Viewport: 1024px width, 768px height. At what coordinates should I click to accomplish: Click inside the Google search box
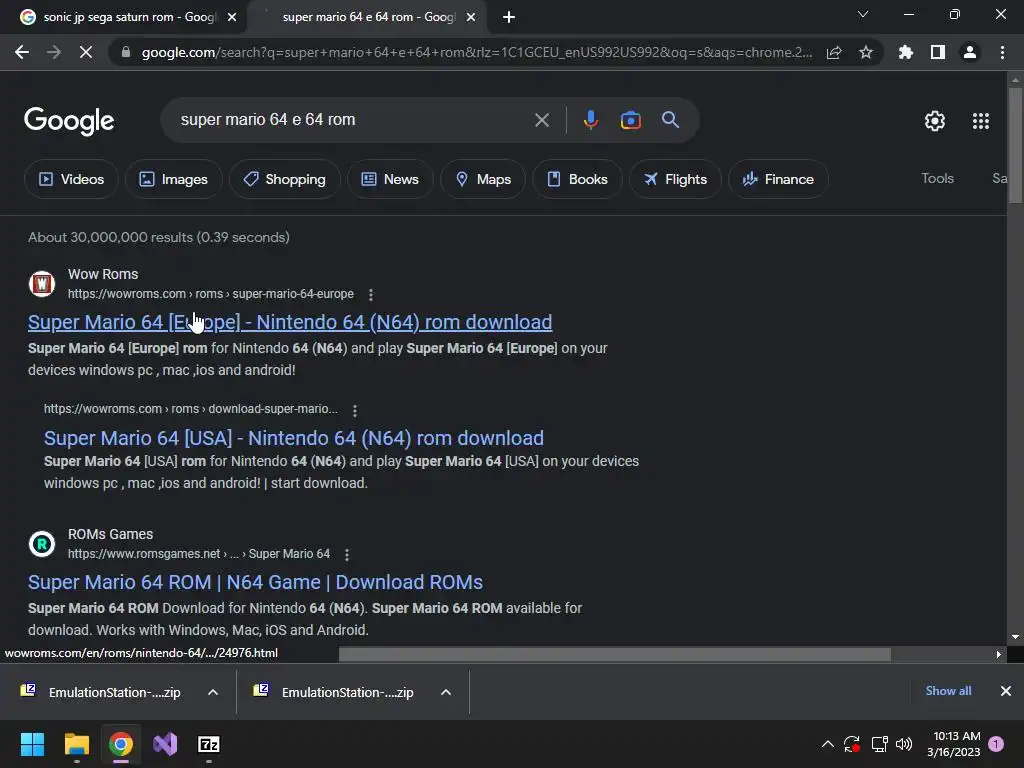353,120
